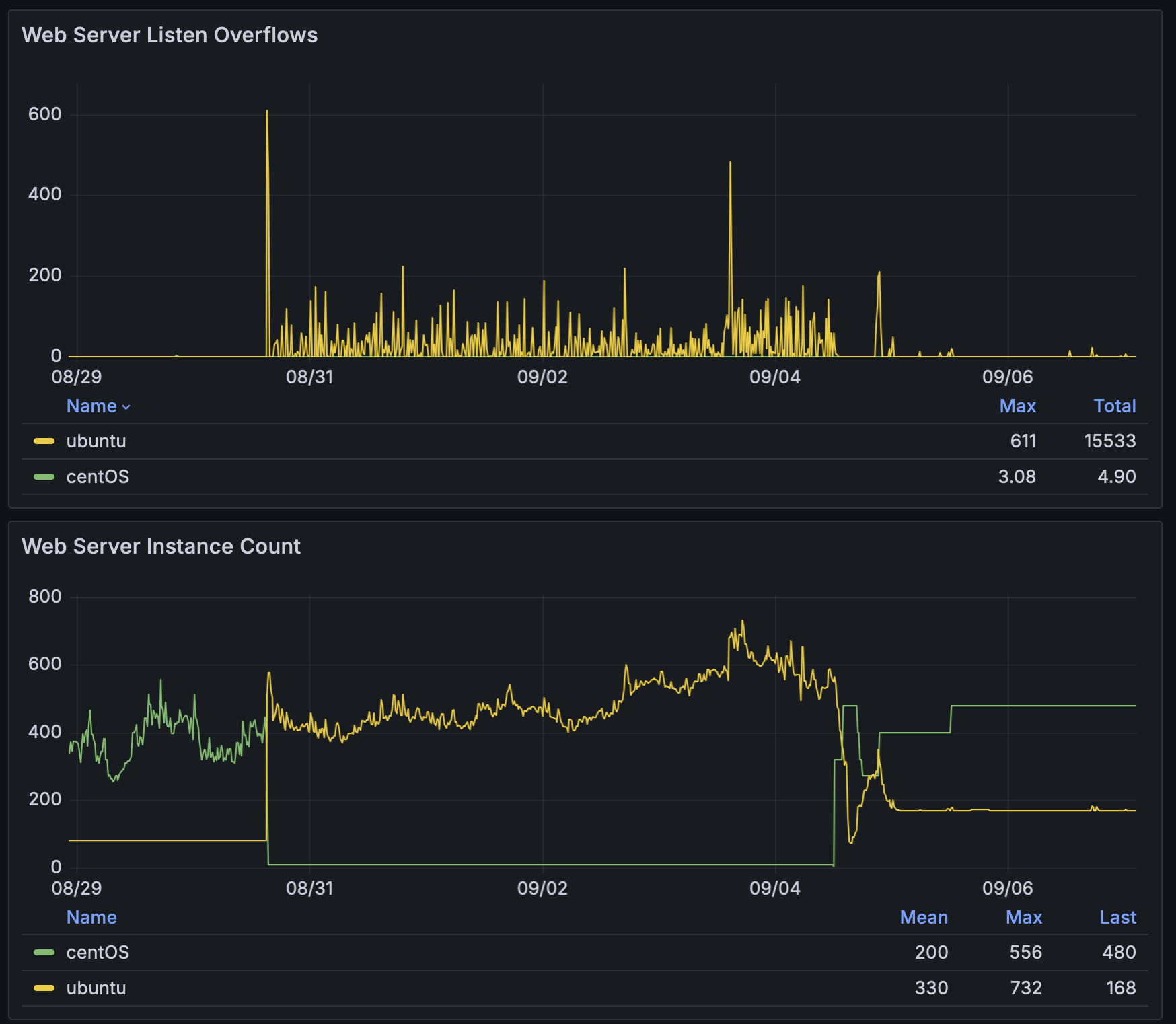The image size is (1176, 1024).
Task: Click the 09/04 x-axis label in overflows chart
Action: click(x=775, y=377)
